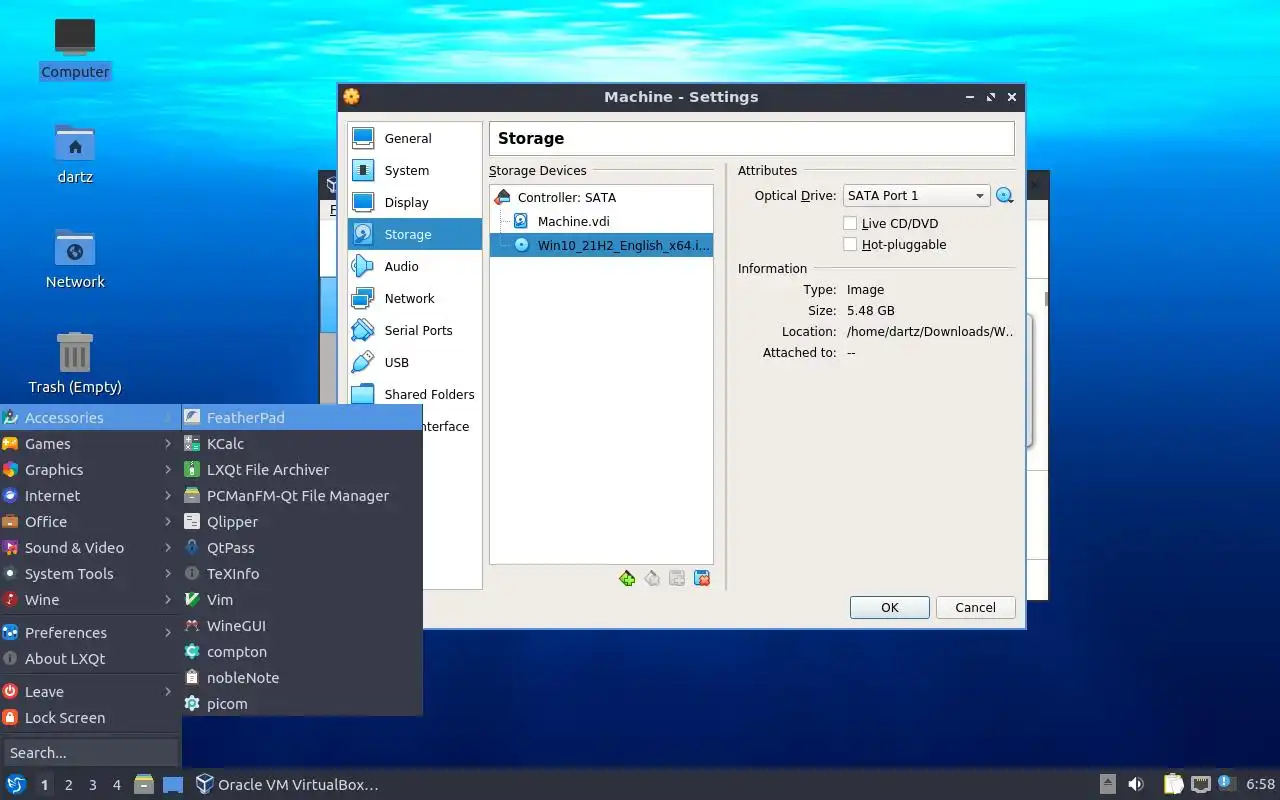This screenshot has width=1280, height=800.
Task: Expand the Office submenu
Action: (x=90, y=521)
